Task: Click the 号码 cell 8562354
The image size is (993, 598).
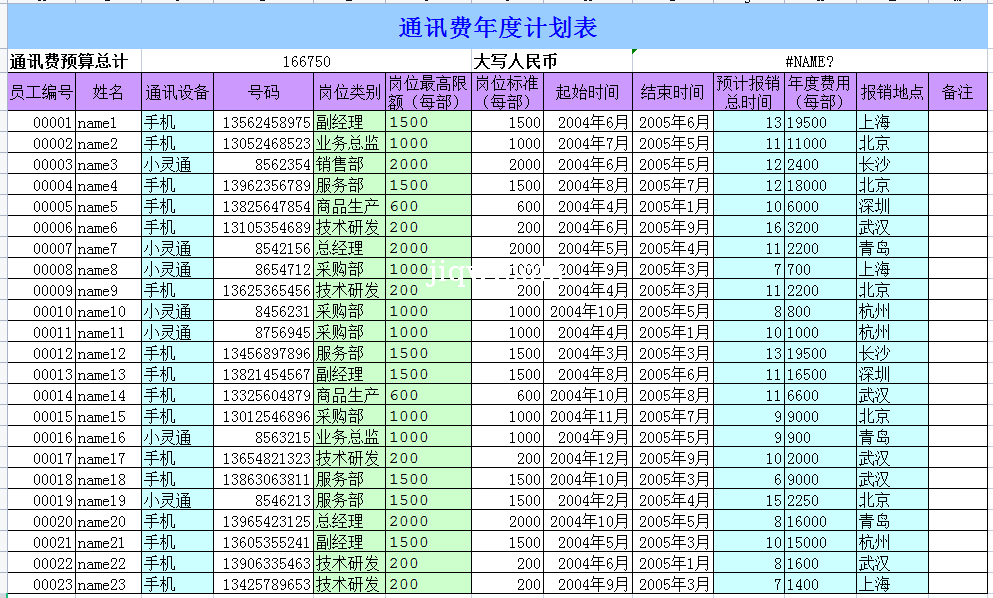Action: (264, 164)
